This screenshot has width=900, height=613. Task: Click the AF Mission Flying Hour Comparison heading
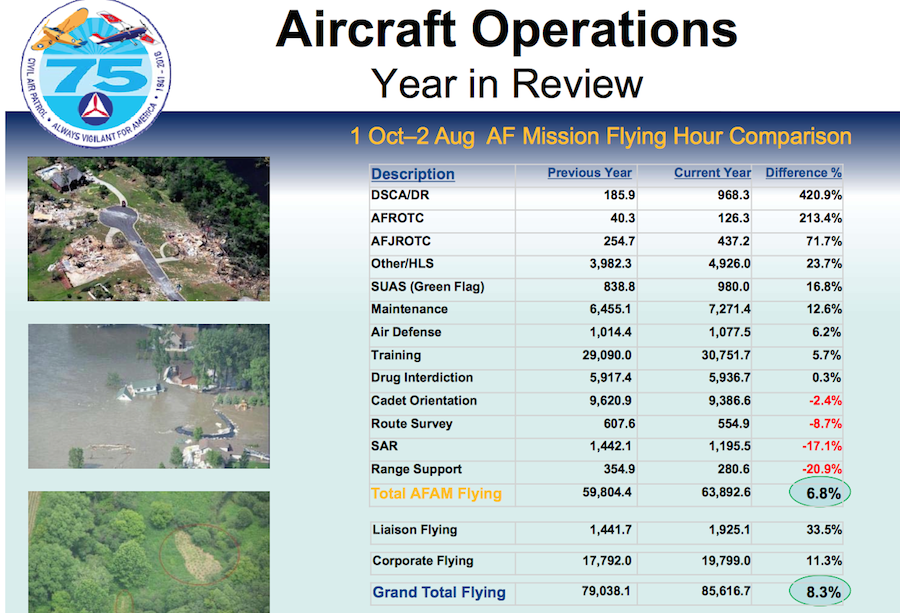pos(600,136)
